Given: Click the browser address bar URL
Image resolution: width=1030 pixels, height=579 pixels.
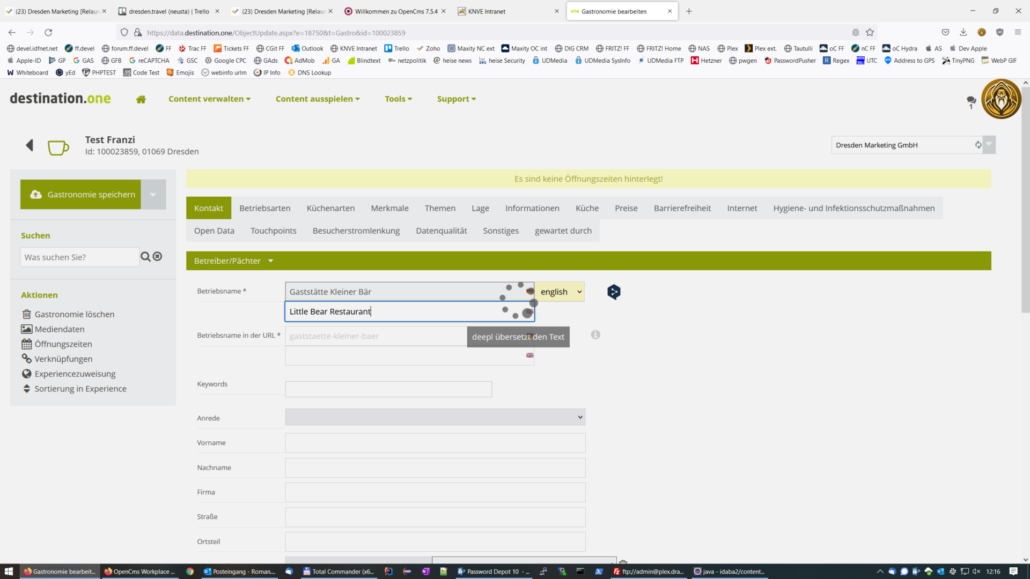Looking at the screenshot, I should [276, 33].
